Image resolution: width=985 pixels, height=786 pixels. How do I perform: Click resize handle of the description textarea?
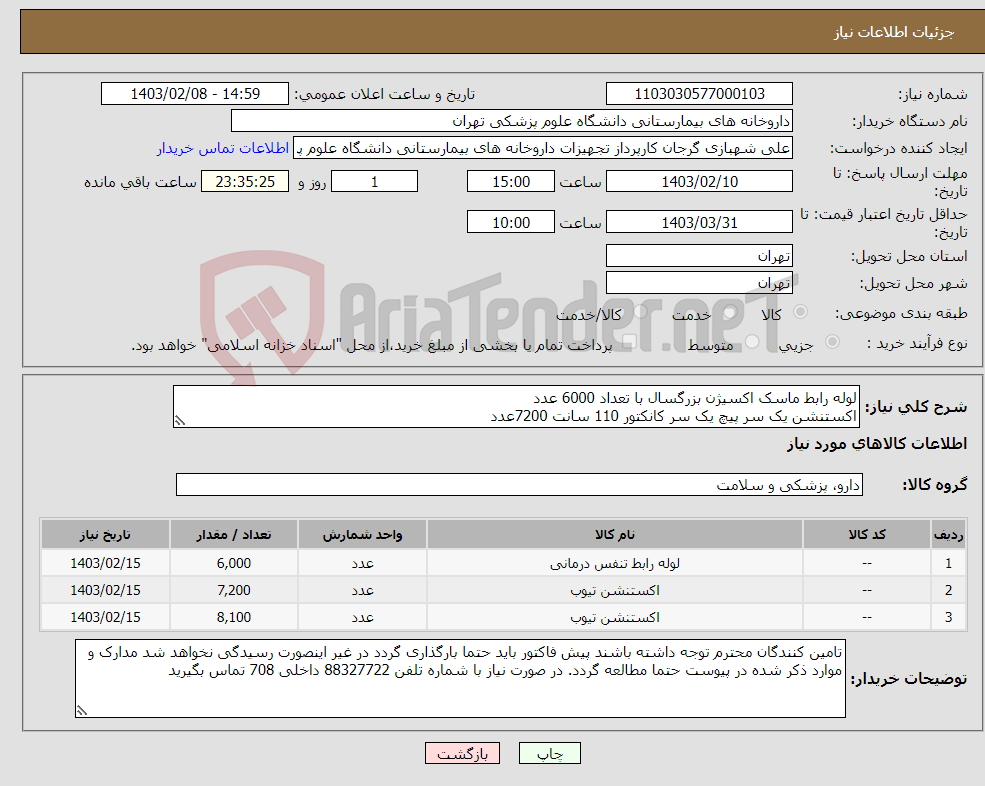pos(180,421)
